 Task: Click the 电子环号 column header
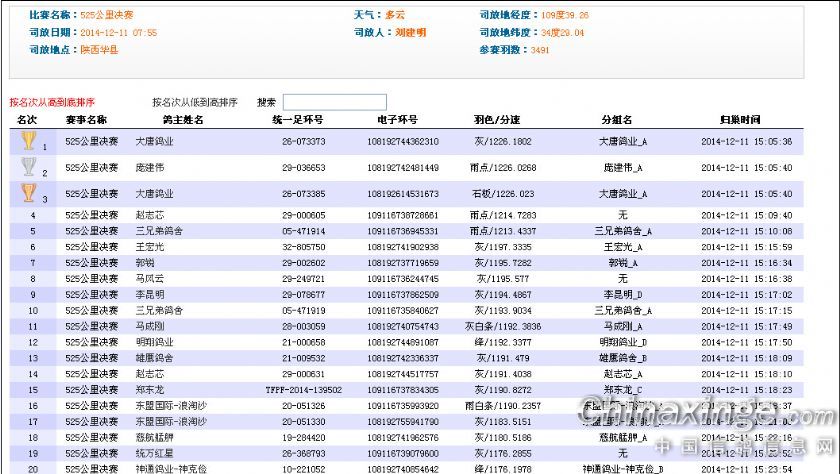(400, 120)
